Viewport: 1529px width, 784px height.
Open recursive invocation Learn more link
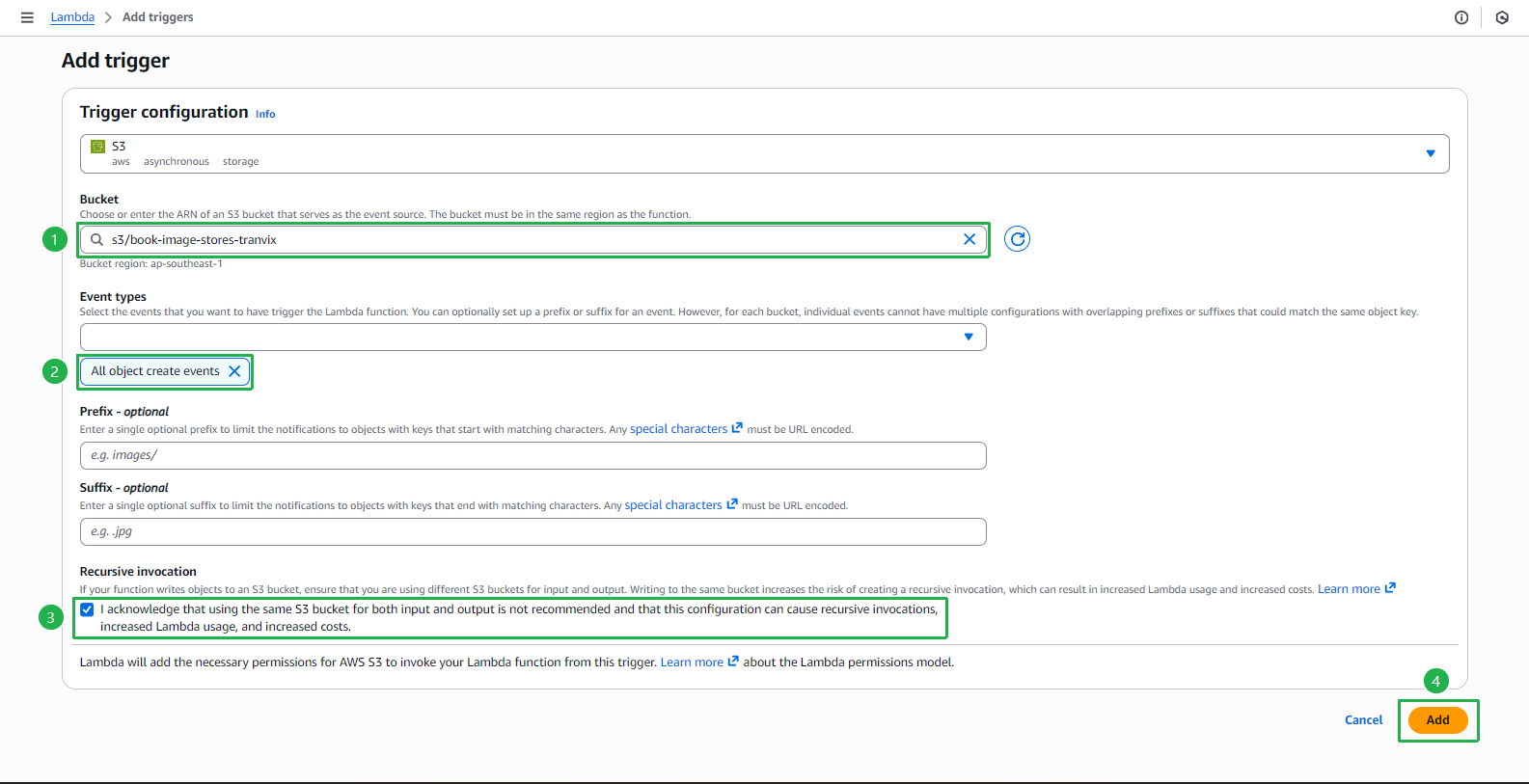pyautogui.click(x=1349, y=589)
